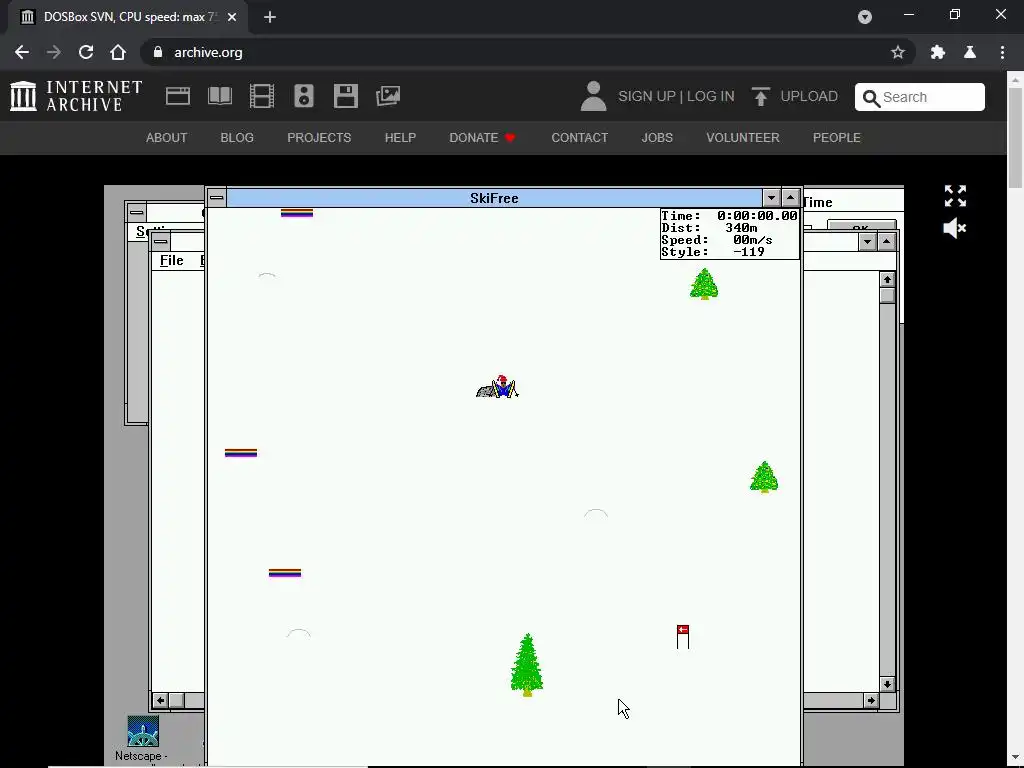The height and width of the screenshot is (768, 1024).
Task: Click the rainbow jump ramp near top
Action: [x=296, y=213]
